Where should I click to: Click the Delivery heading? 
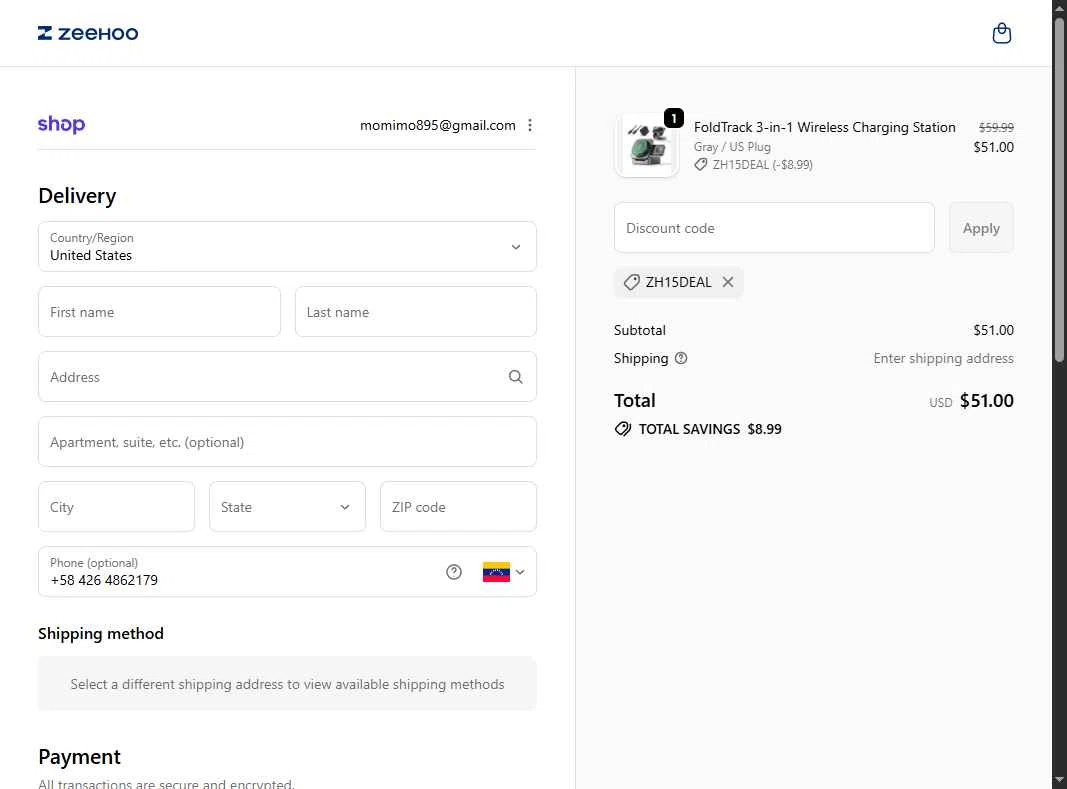pyautogui.click(x=77, y=196)
